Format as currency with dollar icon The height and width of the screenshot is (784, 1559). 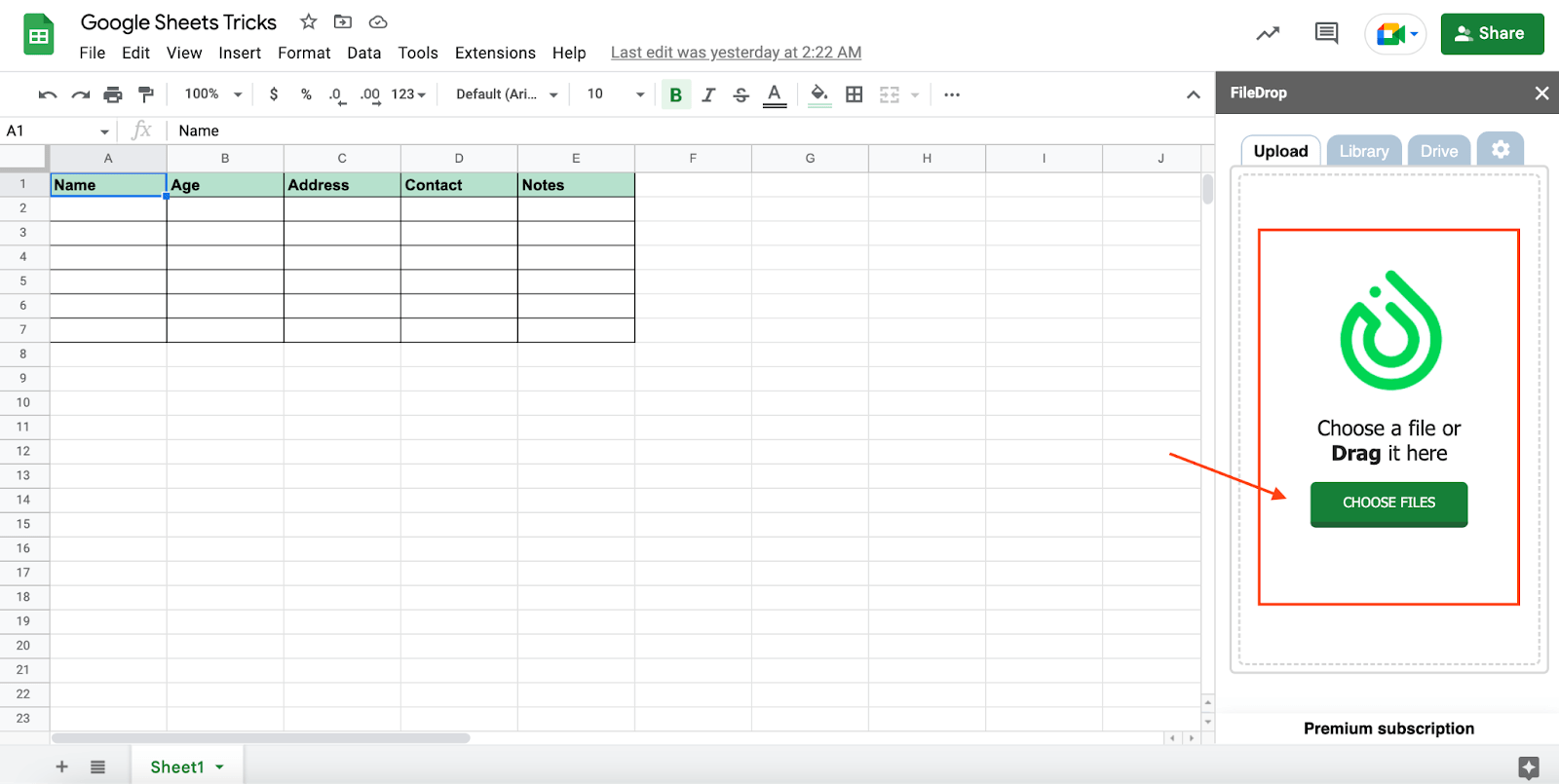274,94
